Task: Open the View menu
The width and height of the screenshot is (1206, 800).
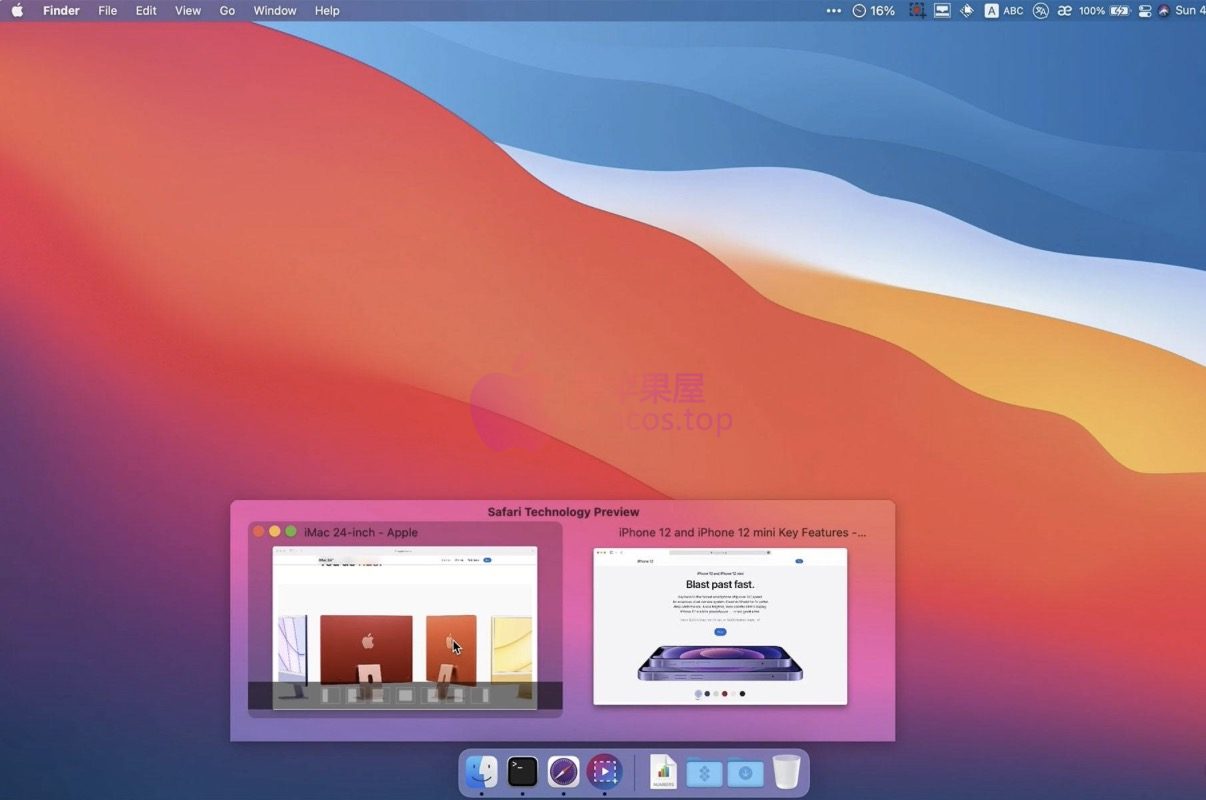Action: (188, 10)
